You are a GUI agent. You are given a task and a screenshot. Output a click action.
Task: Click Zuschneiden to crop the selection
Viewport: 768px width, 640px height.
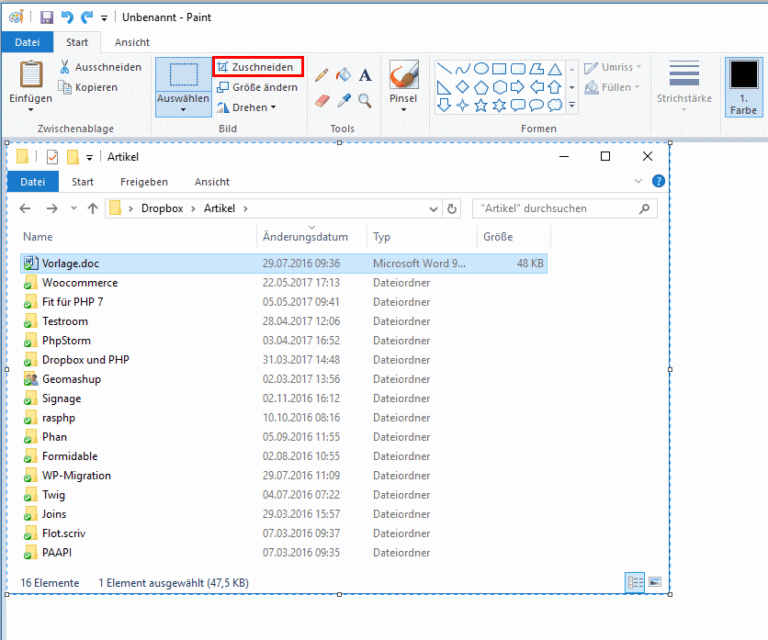point(258,67)
